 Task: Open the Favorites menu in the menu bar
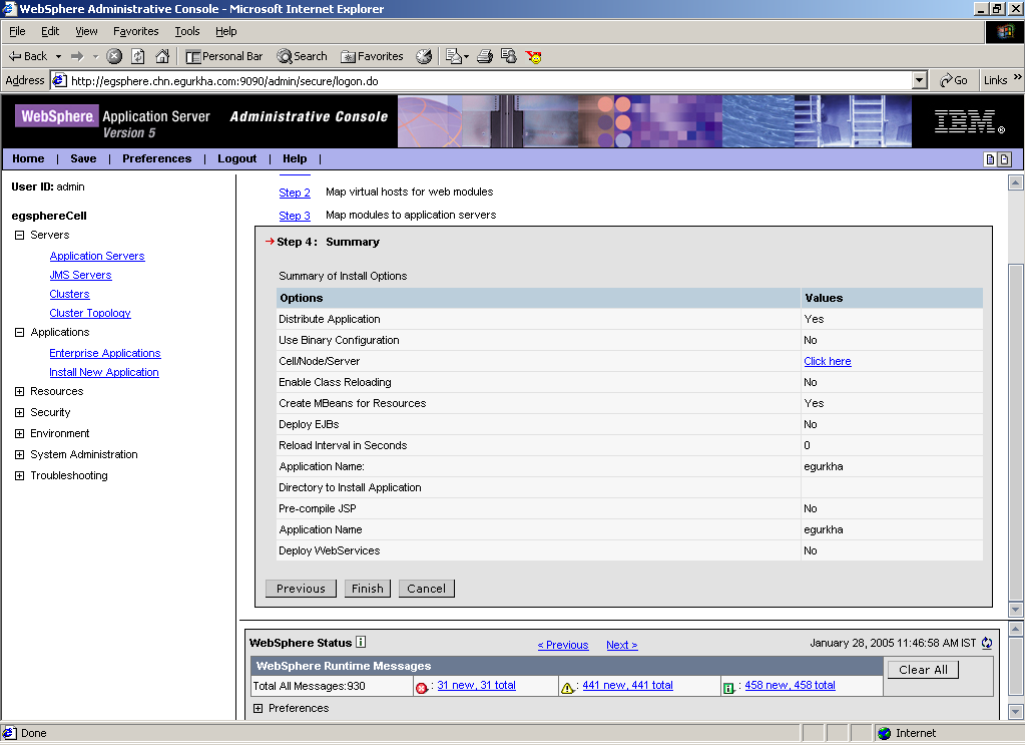136,31
